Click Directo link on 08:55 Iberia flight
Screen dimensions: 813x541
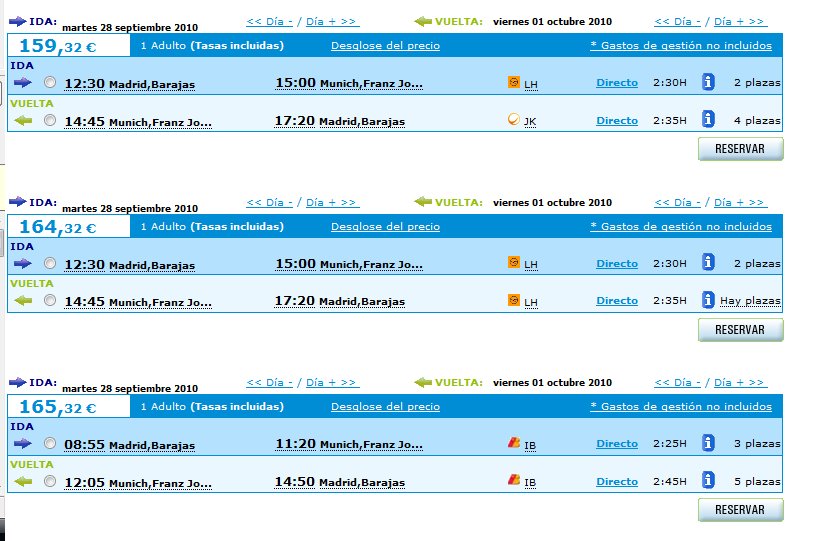point(617,443)
